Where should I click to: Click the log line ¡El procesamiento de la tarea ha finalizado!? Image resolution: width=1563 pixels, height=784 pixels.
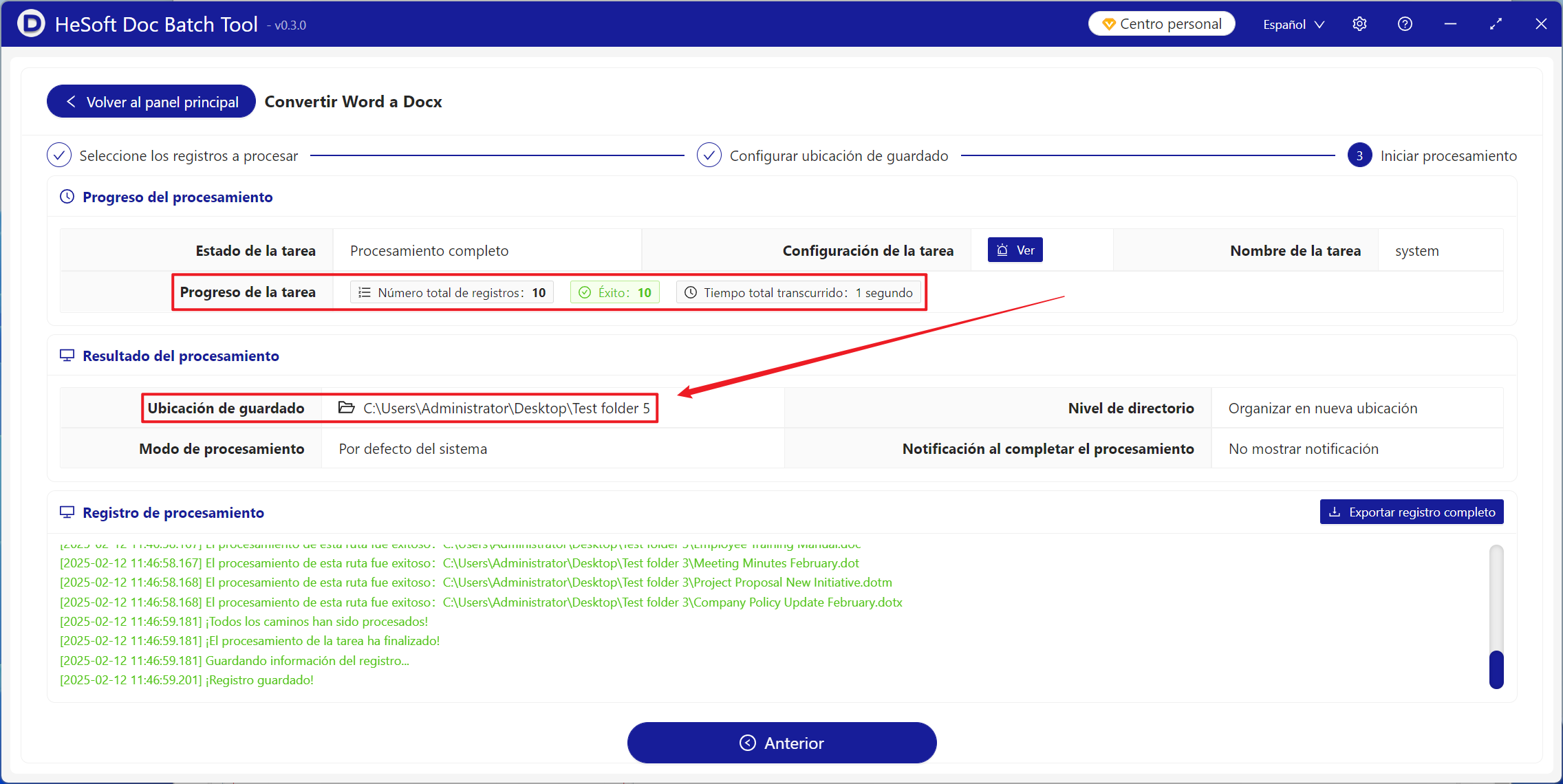[x=250, y=641]
